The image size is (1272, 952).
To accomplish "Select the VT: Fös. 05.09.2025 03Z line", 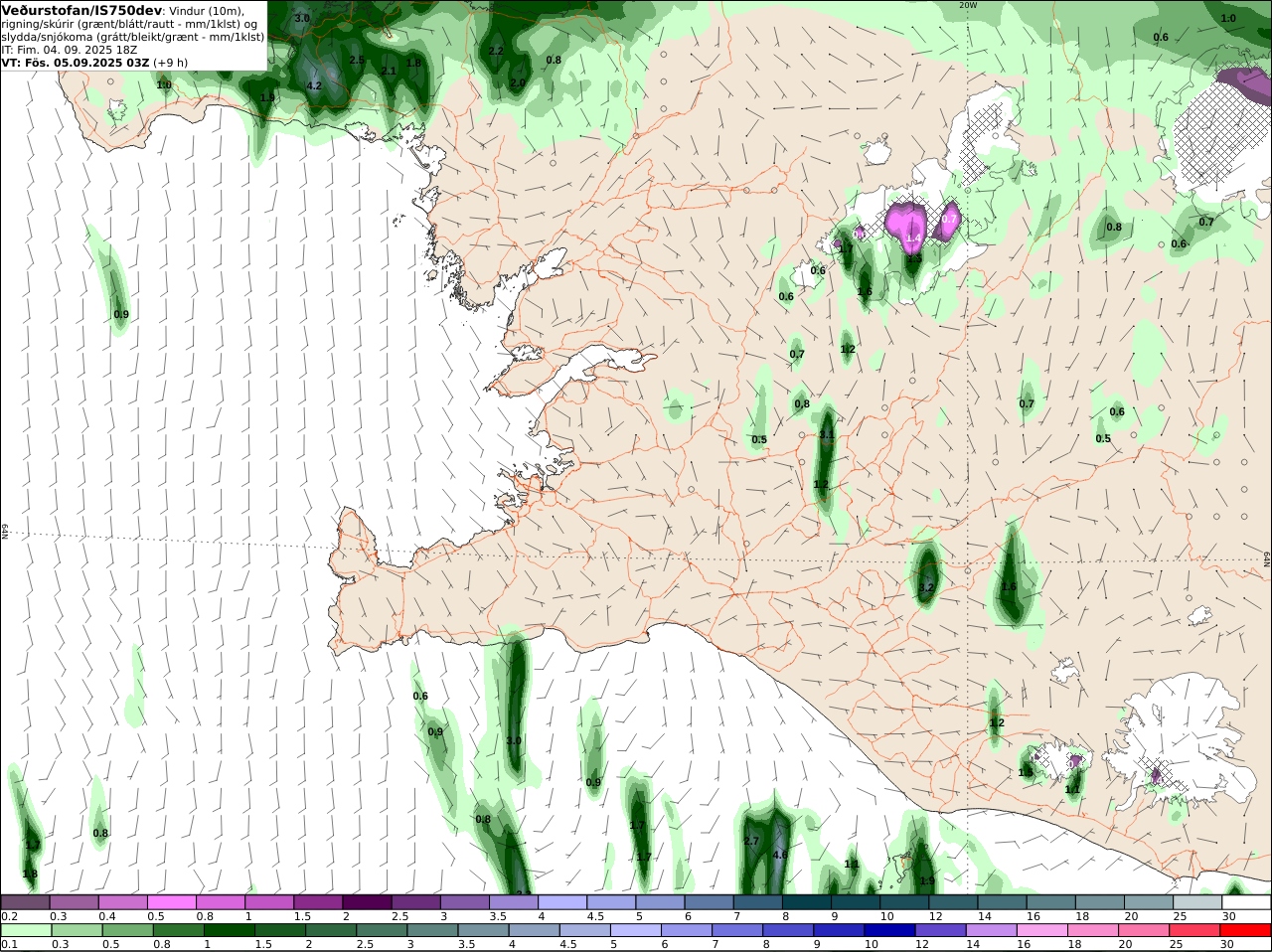I will point(76,62).
